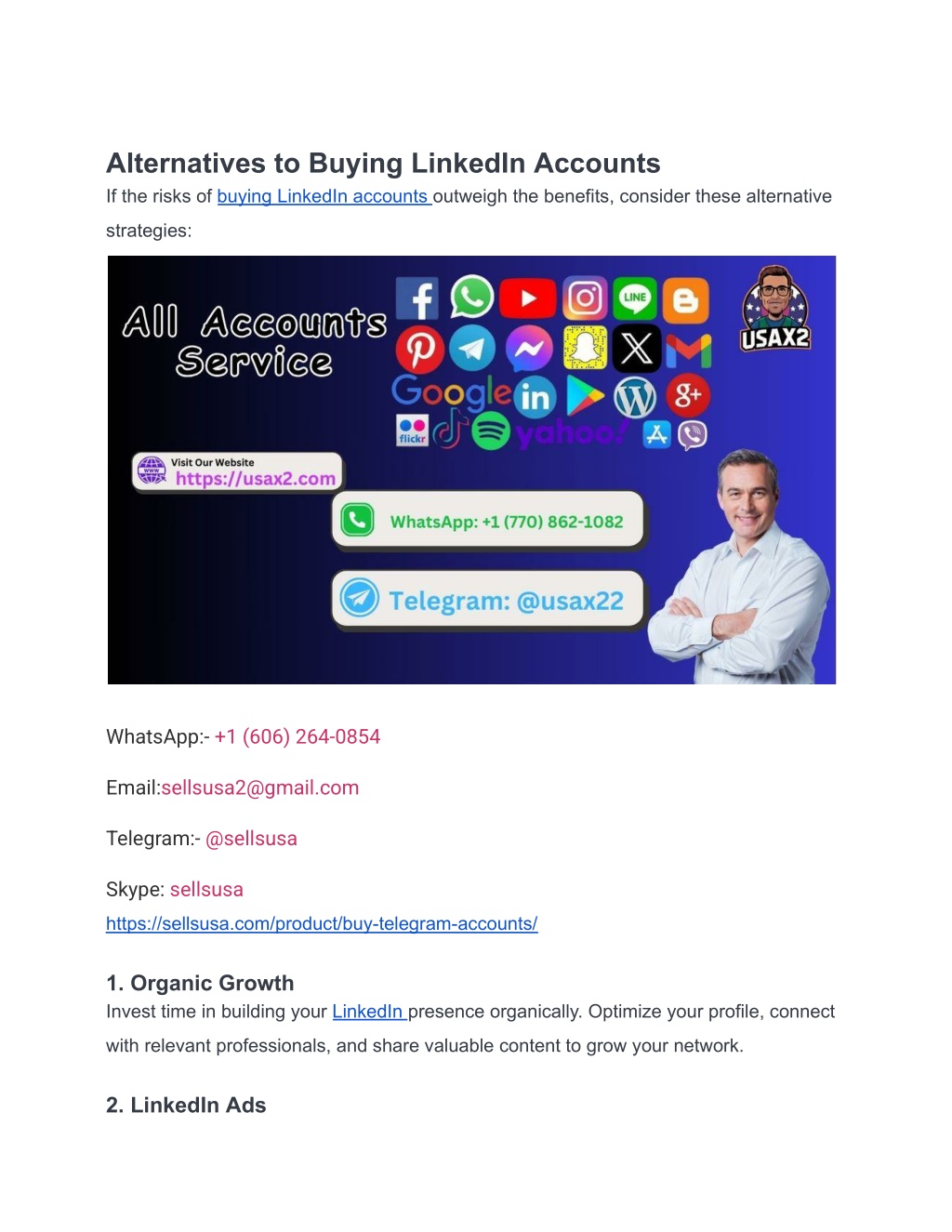
Task: Click the USAX2 mascot logo
Action: tap(775, 308)
